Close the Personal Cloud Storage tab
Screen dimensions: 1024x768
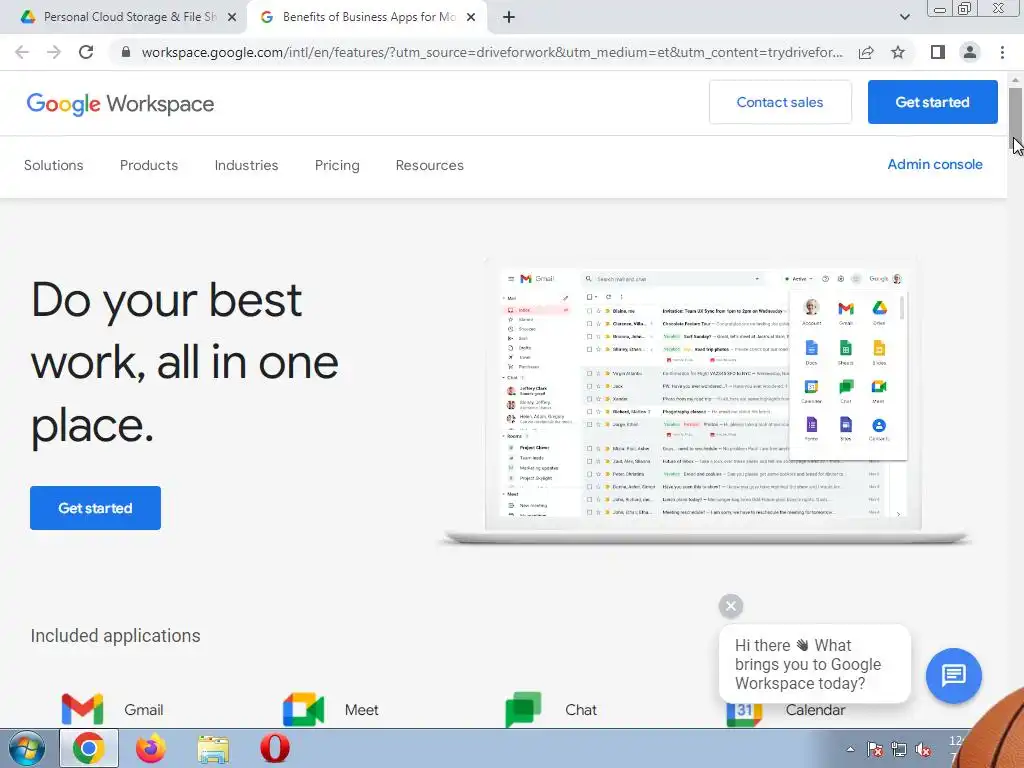(232, 18)
